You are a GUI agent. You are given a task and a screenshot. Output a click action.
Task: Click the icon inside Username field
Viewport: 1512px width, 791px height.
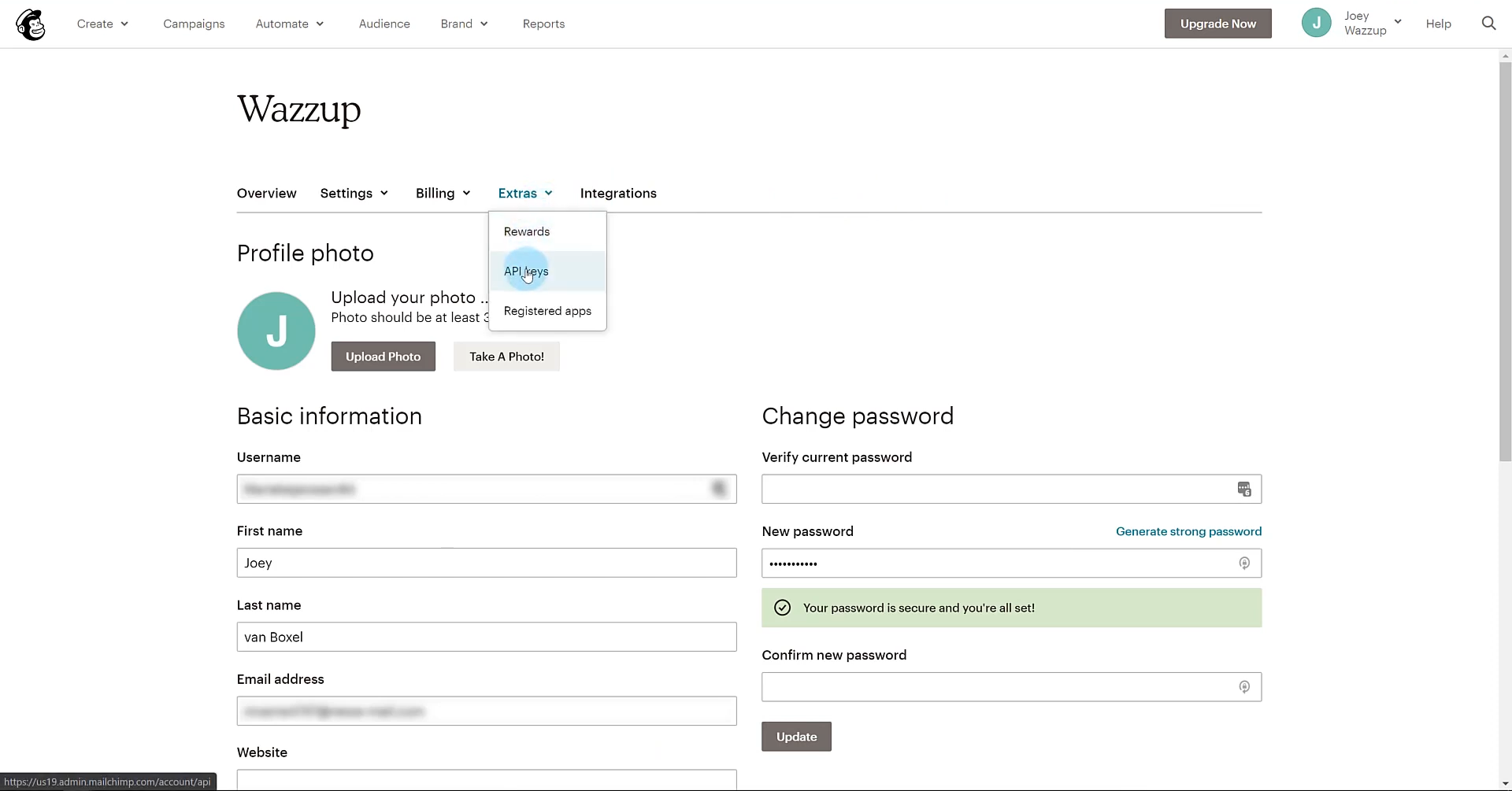pyautogui.click(x=719, y=490)
